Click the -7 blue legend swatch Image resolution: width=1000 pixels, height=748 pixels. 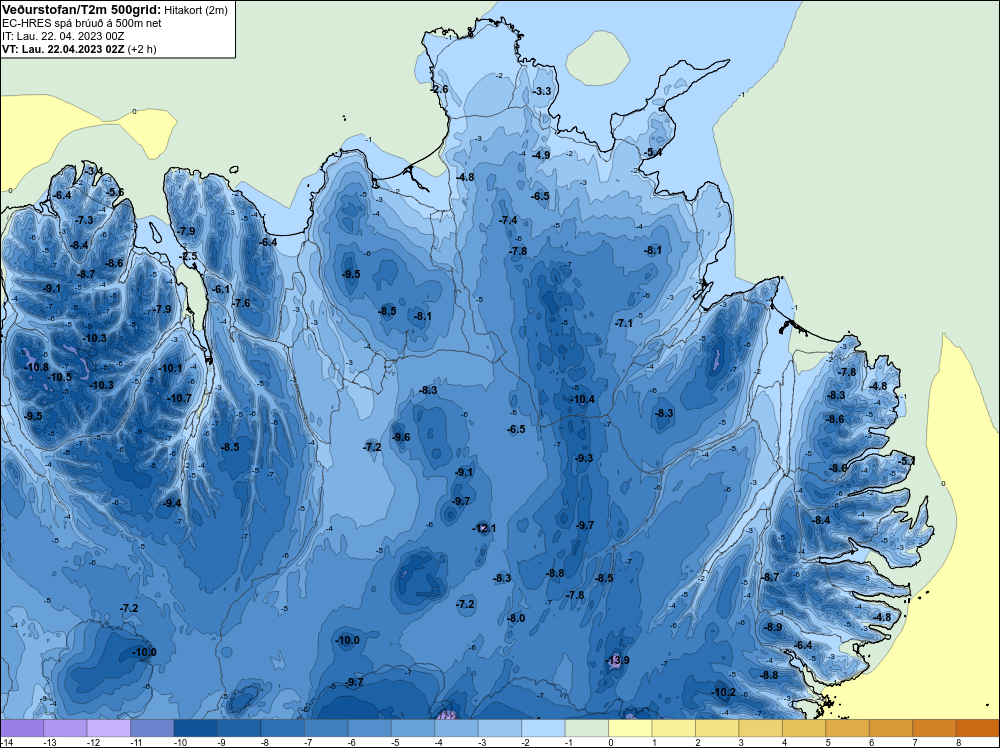[326, 728]
